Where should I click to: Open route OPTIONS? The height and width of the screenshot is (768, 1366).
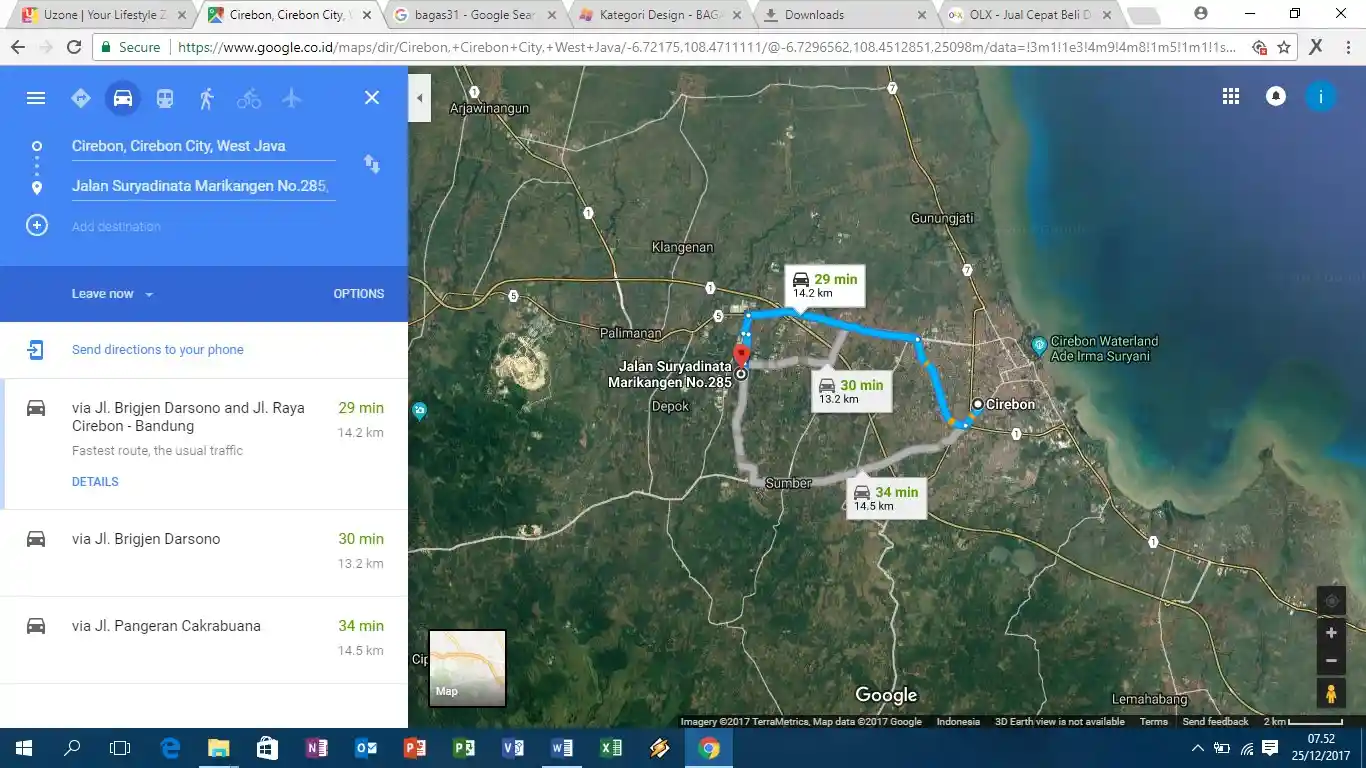coord(358,294)
